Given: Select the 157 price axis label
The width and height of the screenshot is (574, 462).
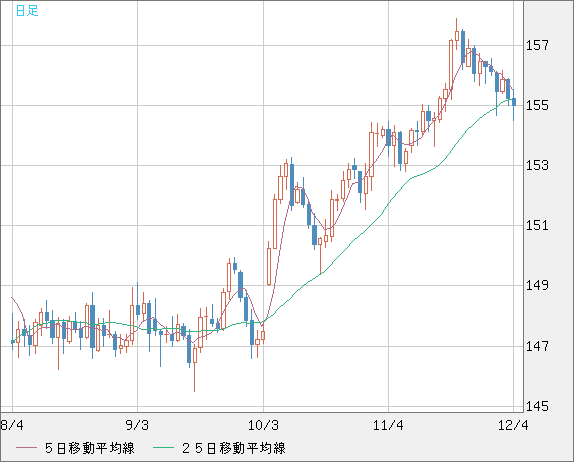Looking at the screenshot, I should click(537, 45).
